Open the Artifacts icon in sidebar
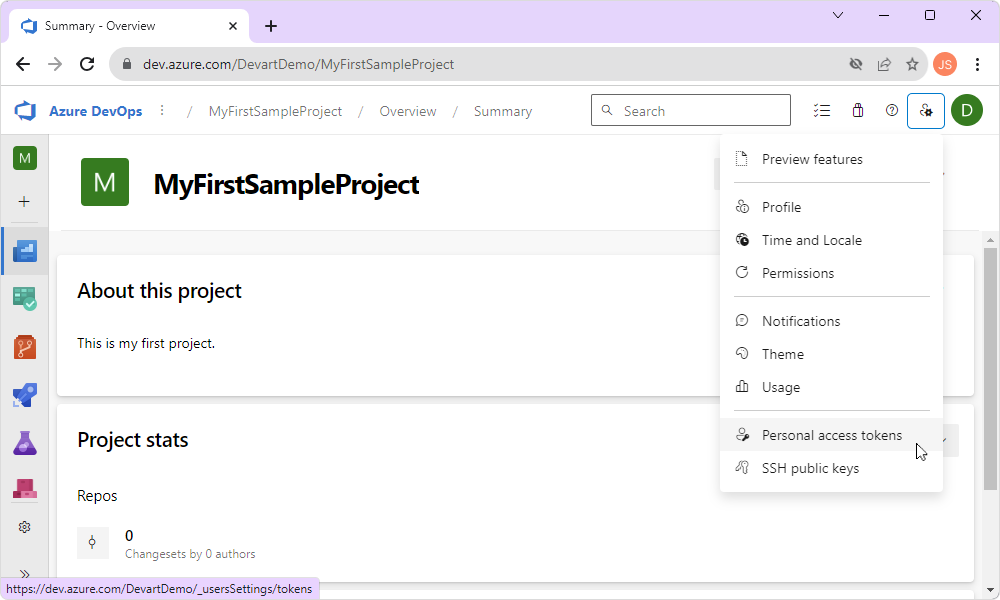 point(25,488)
